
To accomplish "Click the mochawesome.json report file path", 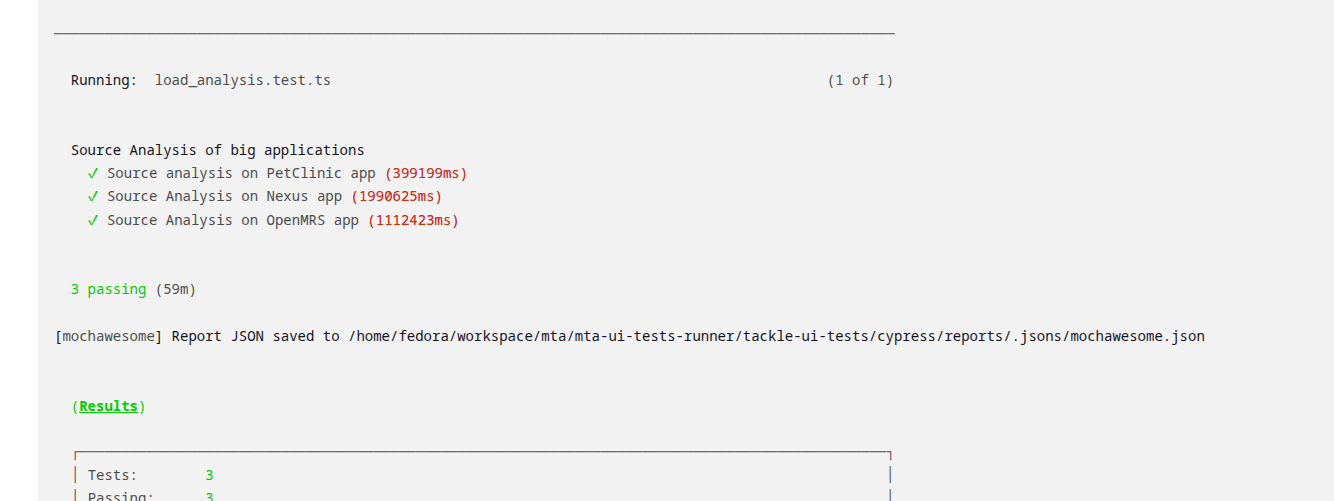I will click(x=776, y=336).
